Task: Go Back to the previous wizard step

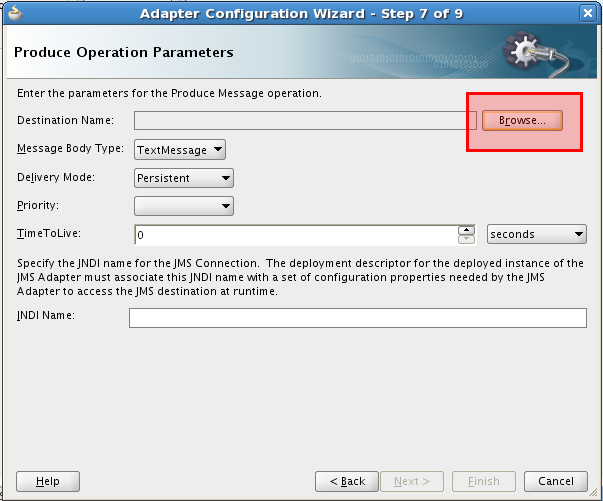Action: (x=347, y=481)
